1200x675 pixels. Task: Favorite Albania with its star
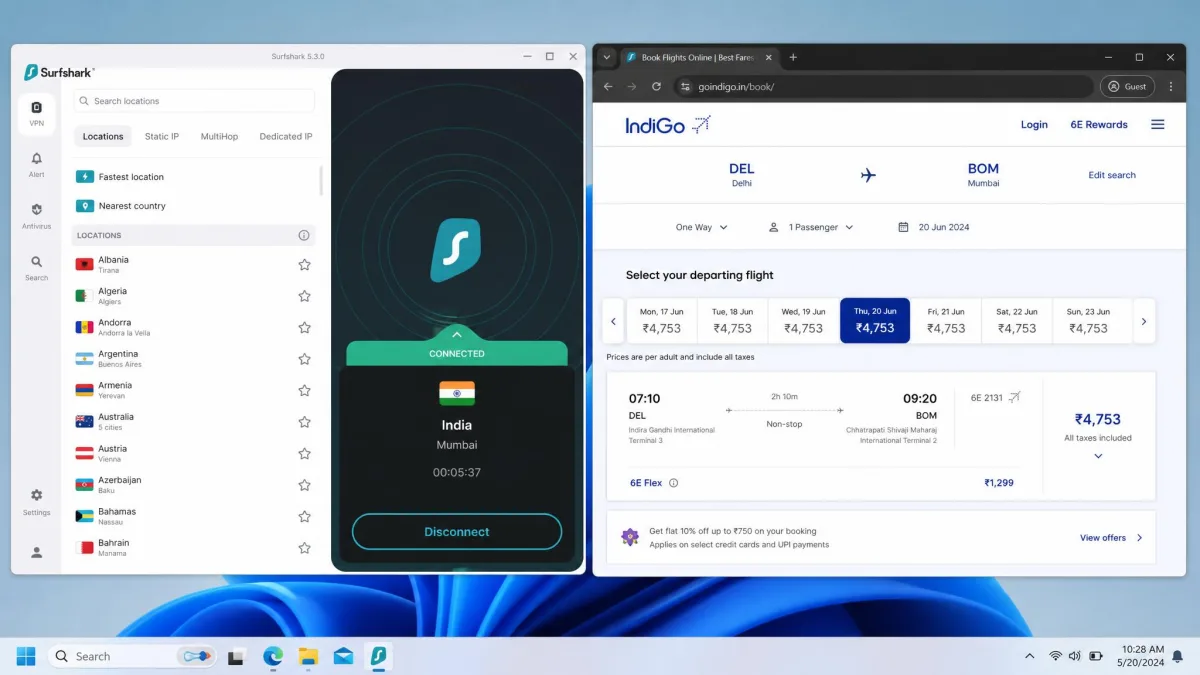(304, 265)
